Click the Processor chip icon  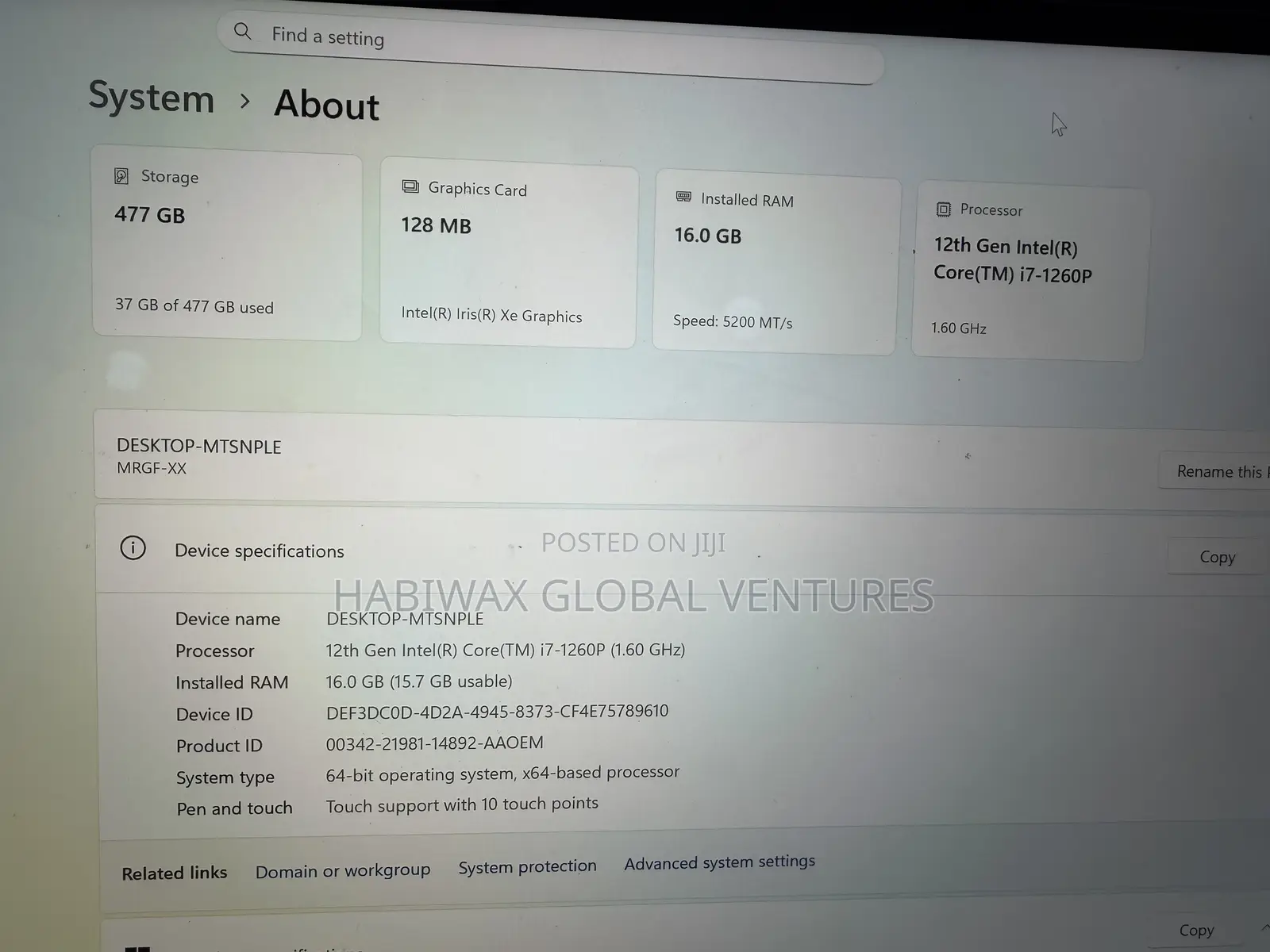(x=943, y=209)
